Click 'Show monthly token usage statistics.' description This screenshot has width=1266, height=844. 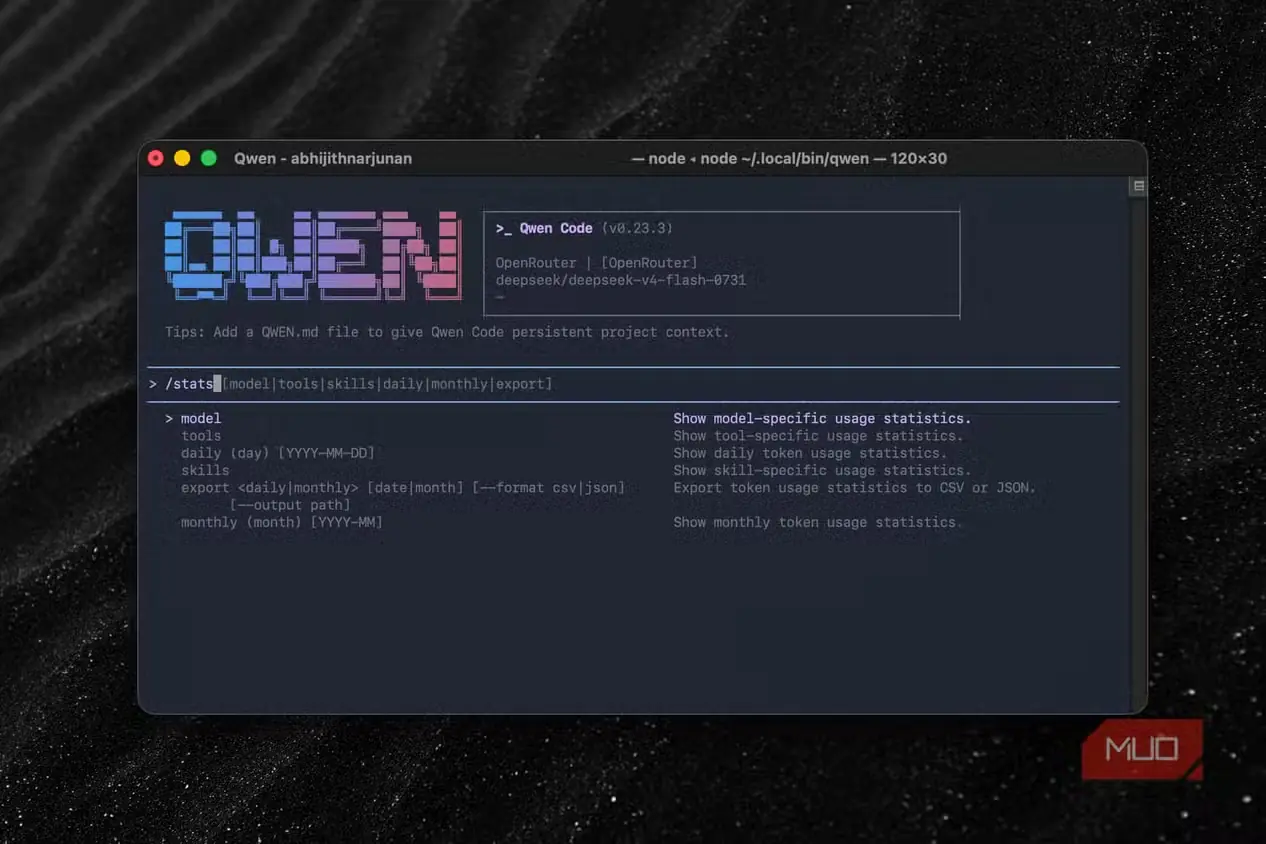(x=818, y=522)
